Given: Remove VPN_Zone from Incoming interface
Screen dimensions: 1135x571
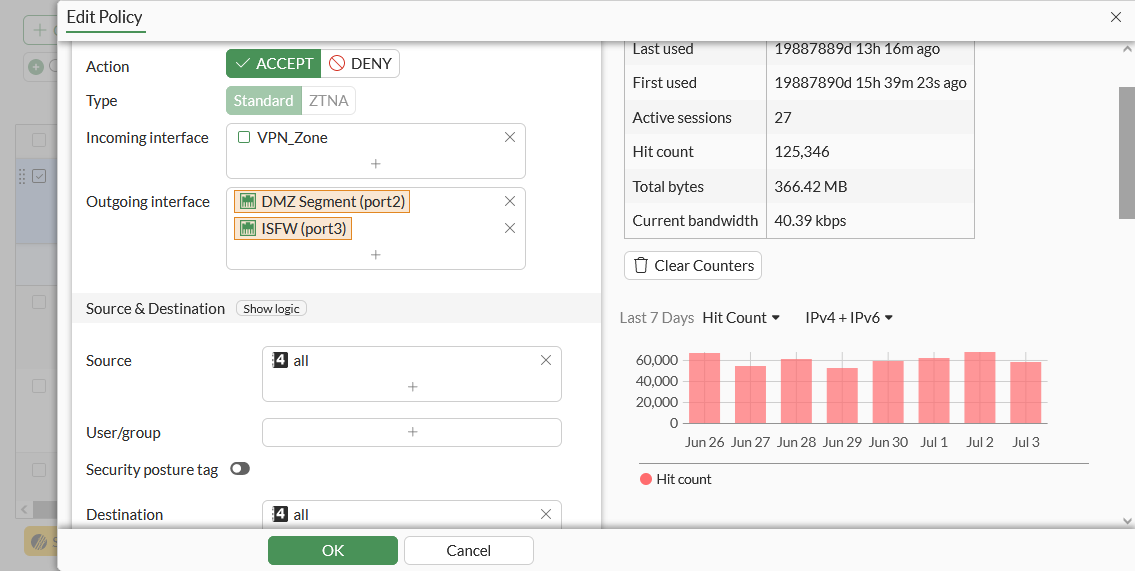Looking at the screenshot, I should [510, 137].
